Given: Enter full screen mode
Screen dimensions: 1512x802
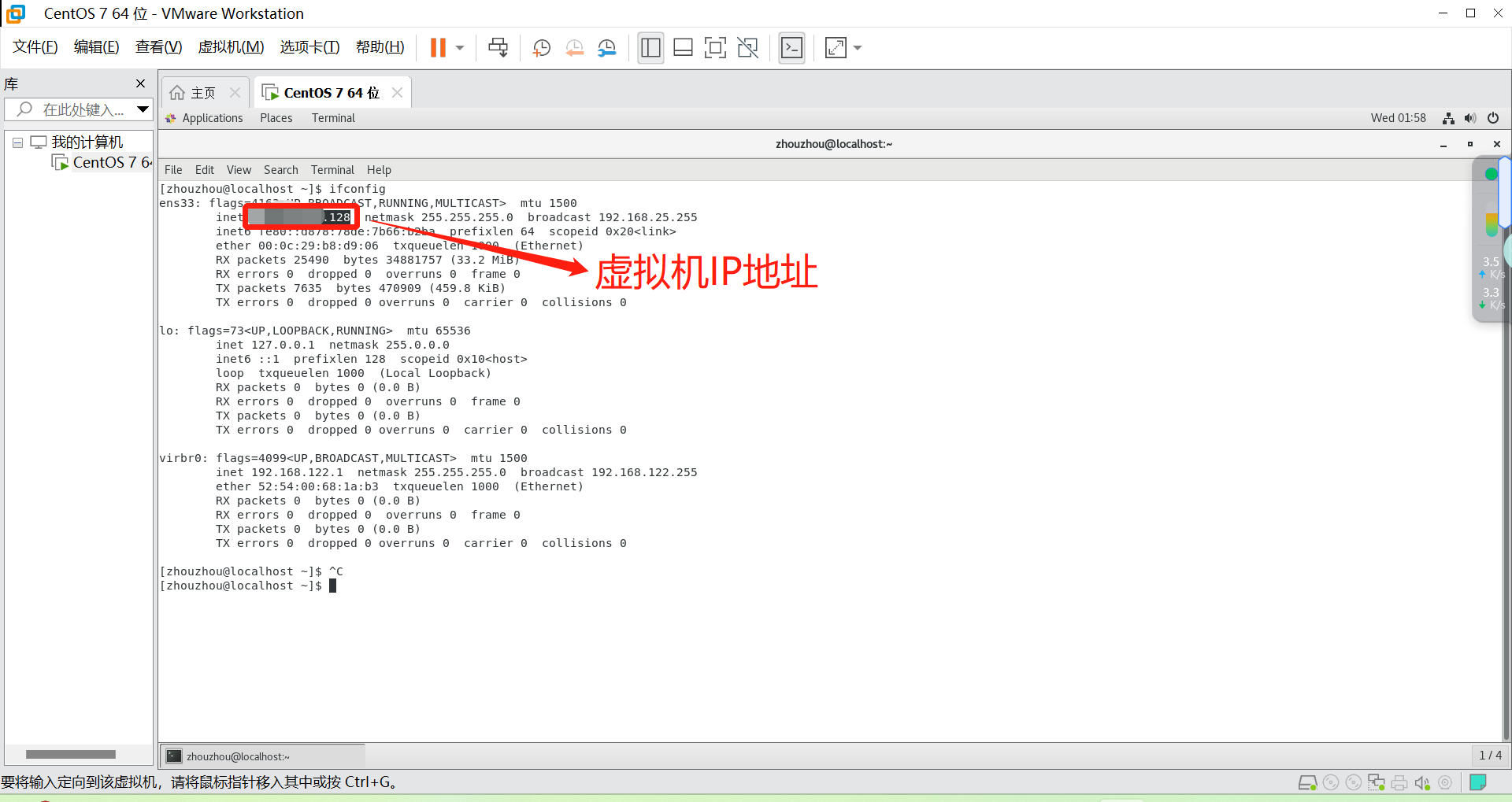Looking at the screenshot, I should [x=715, y=47].
